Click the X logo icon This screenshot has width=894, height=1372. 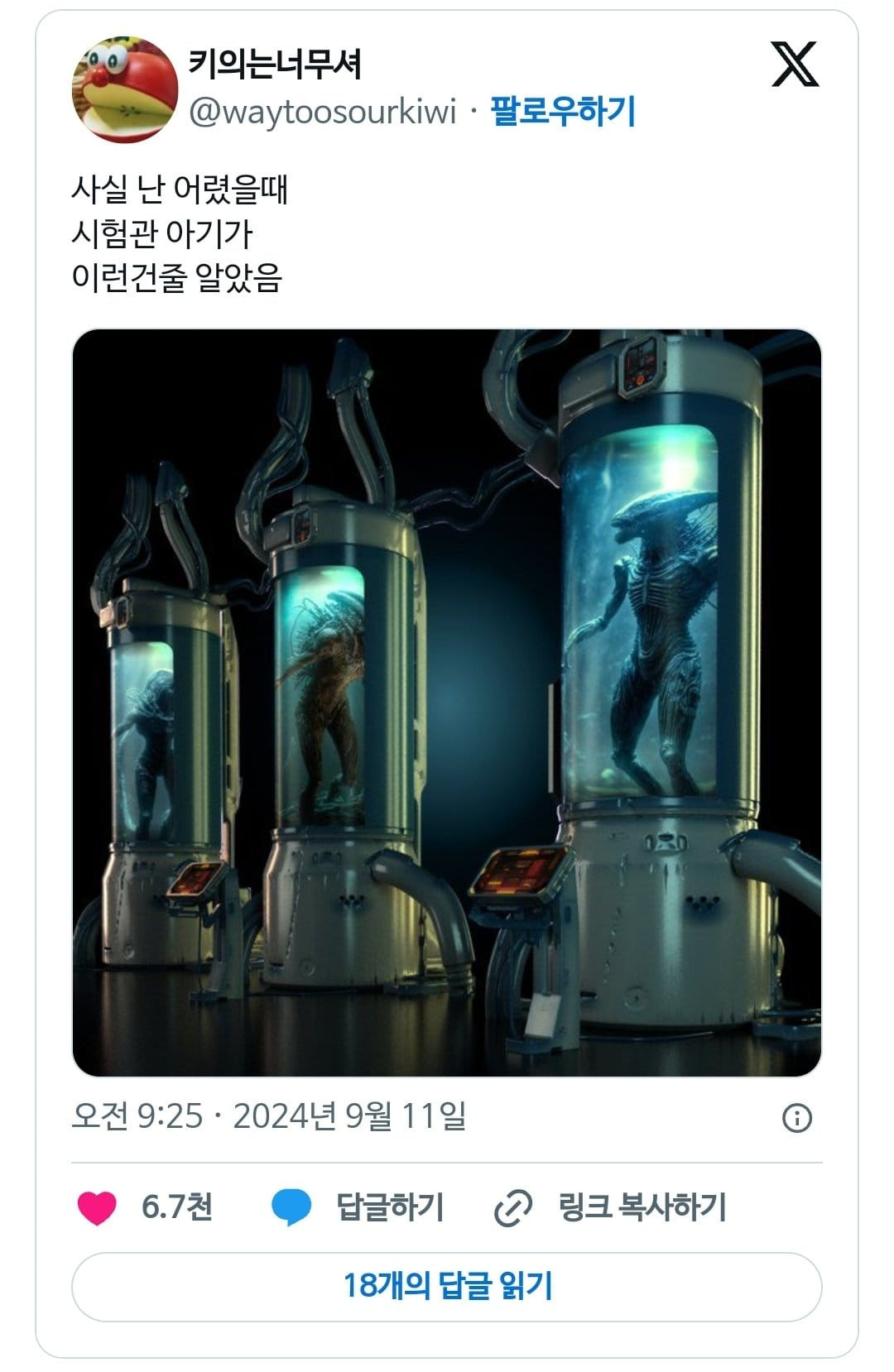tap(795, 64)
